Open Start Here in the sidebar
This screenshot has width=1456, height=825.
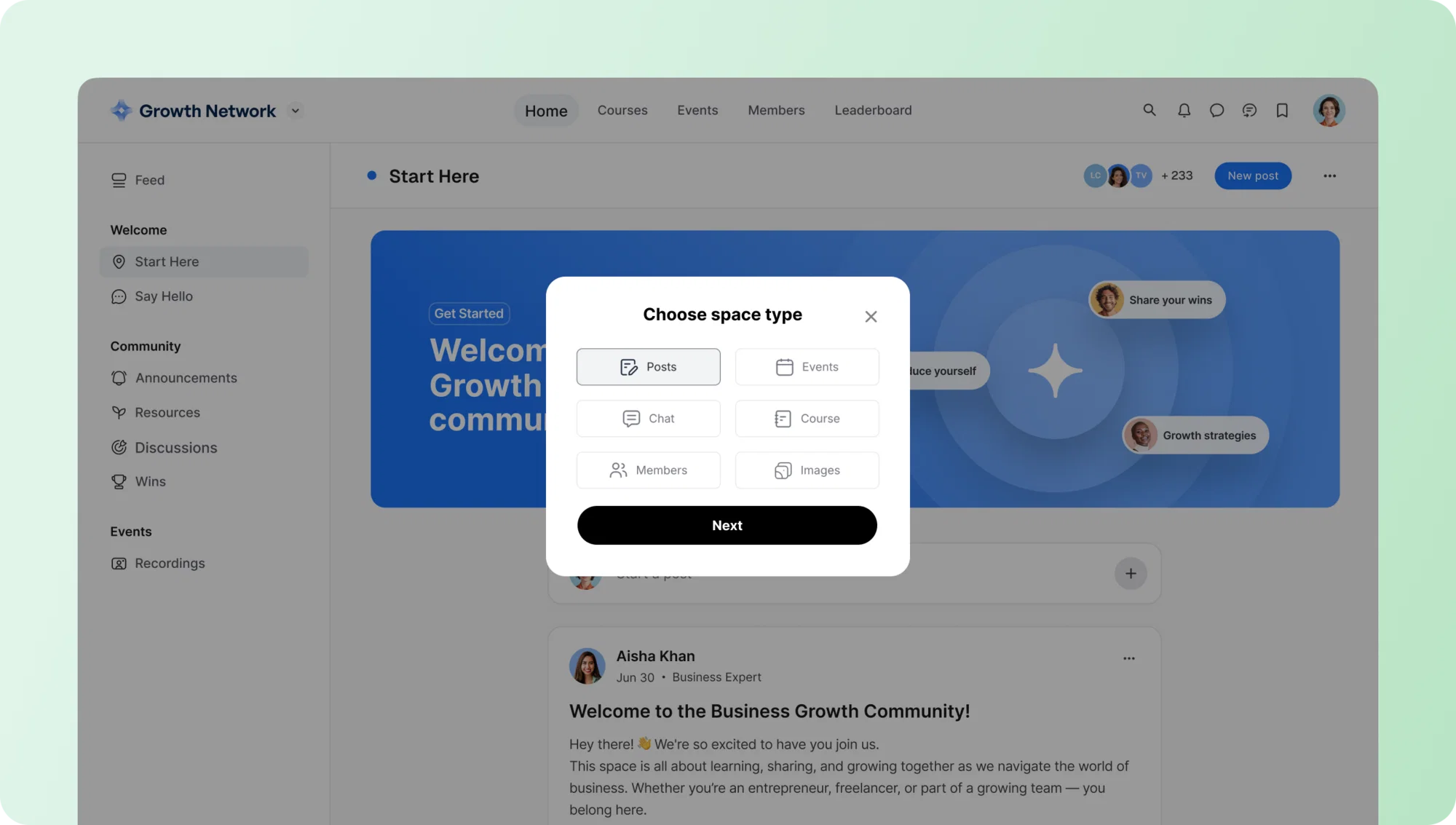(204, 261)
